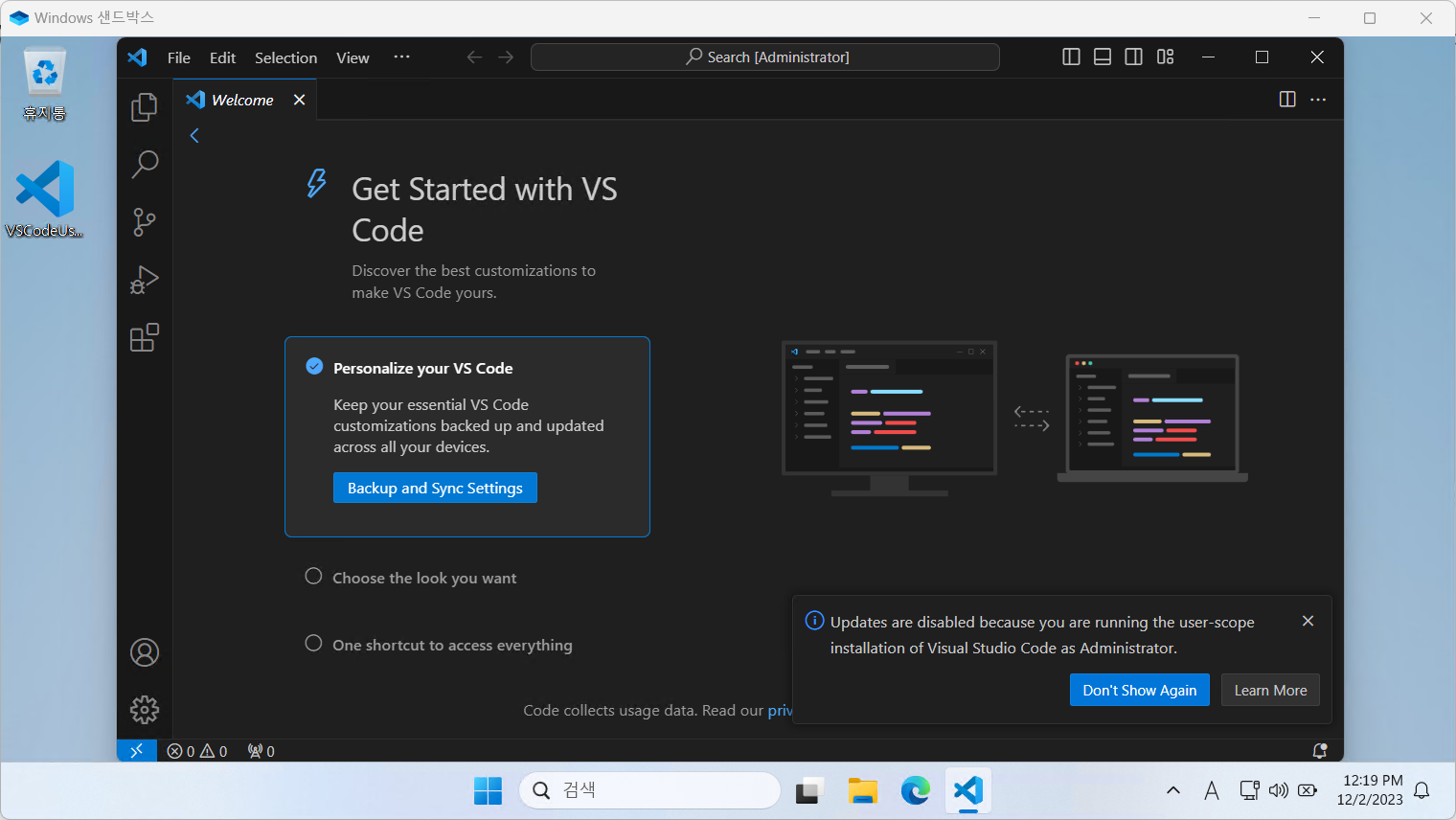This screenshot has height=820, width=1456.
Task: Expand Choose the look you want step
Action: click(x=424, y=578)
